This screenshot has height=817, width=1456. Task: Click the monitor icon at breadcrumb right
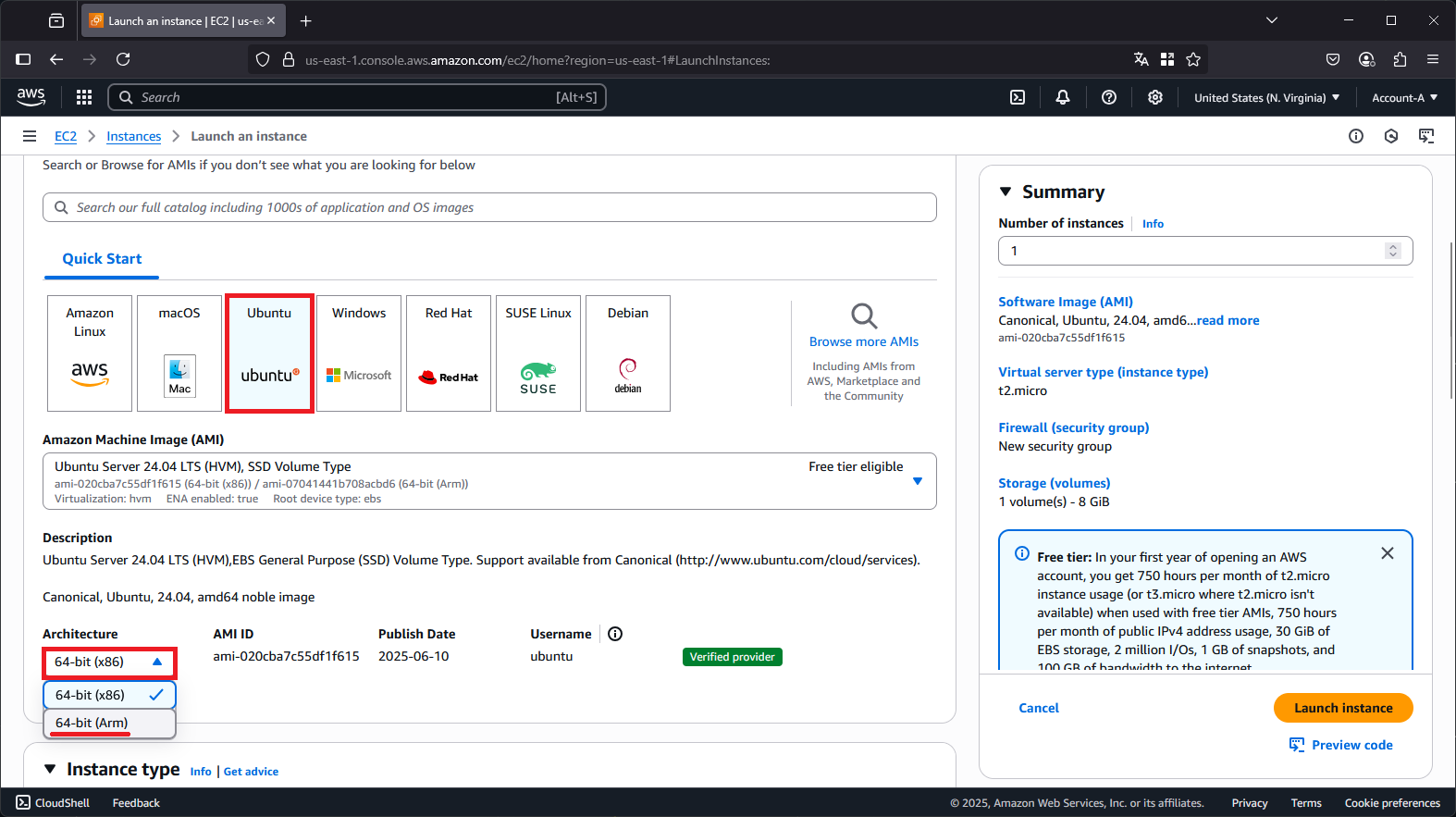tap(1426, 136)
